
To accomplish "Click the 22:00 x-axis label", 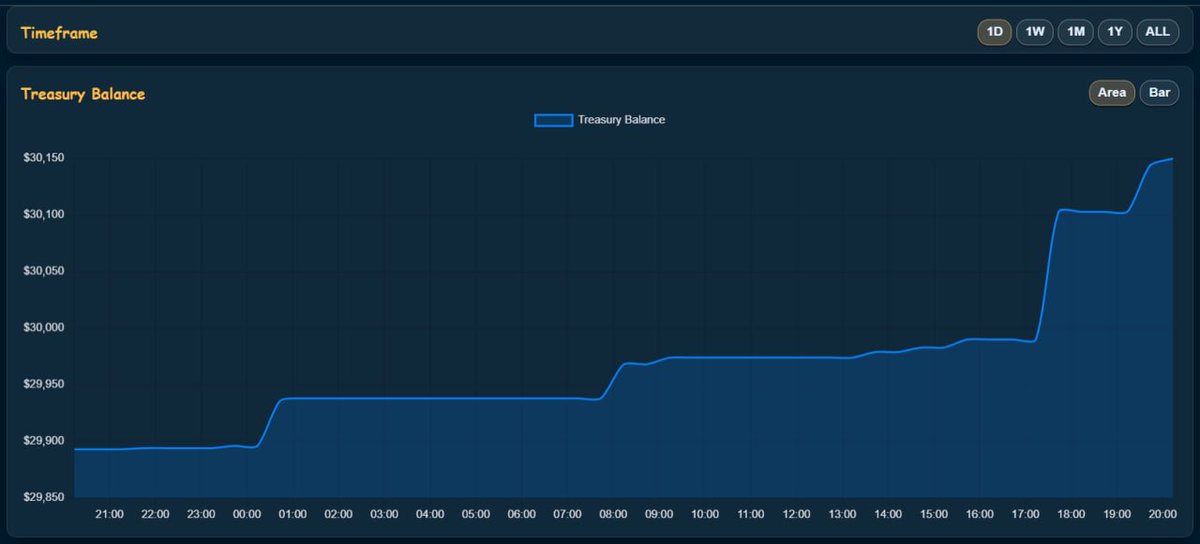I will 155,514.
